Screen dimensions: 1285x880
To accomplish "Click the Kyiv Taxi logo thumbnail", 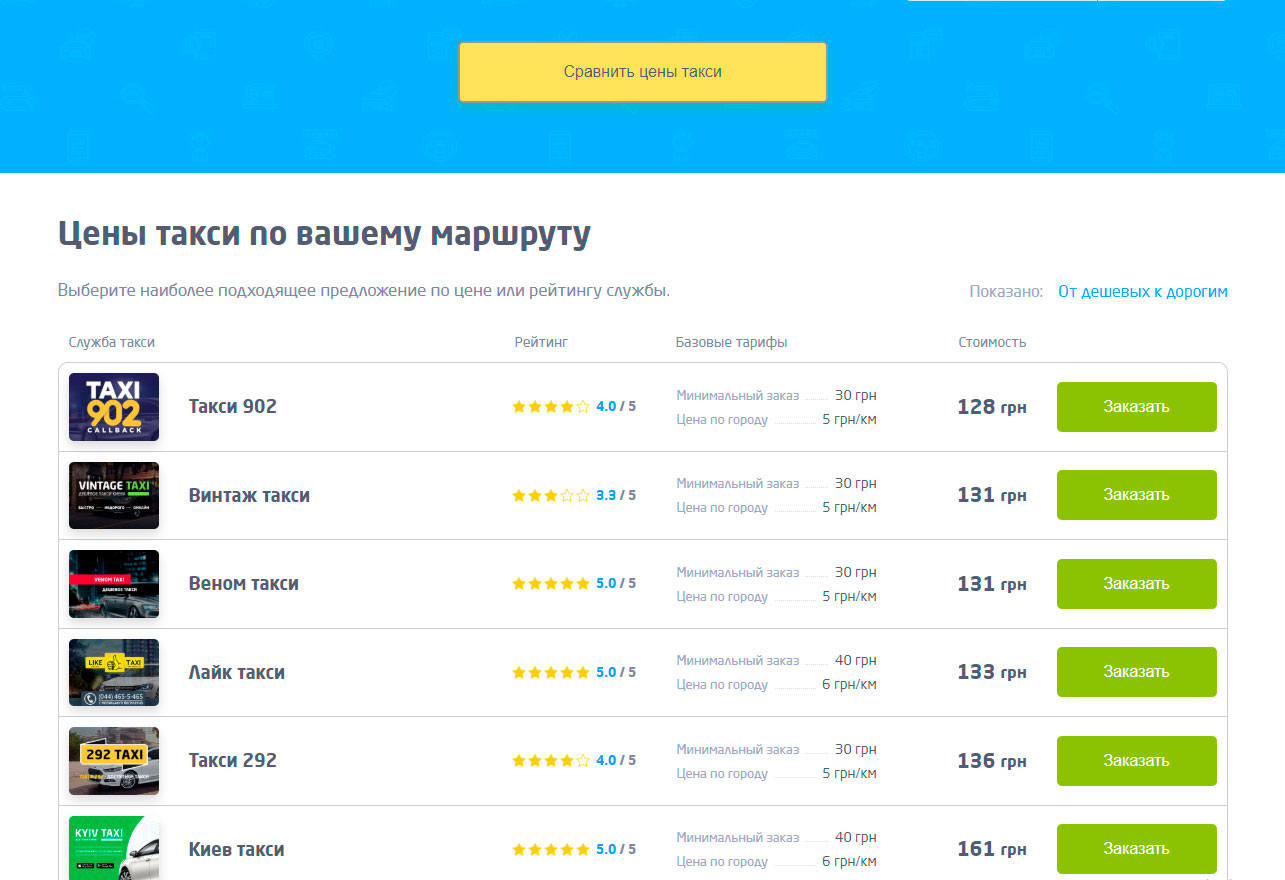I will (114, 848).
